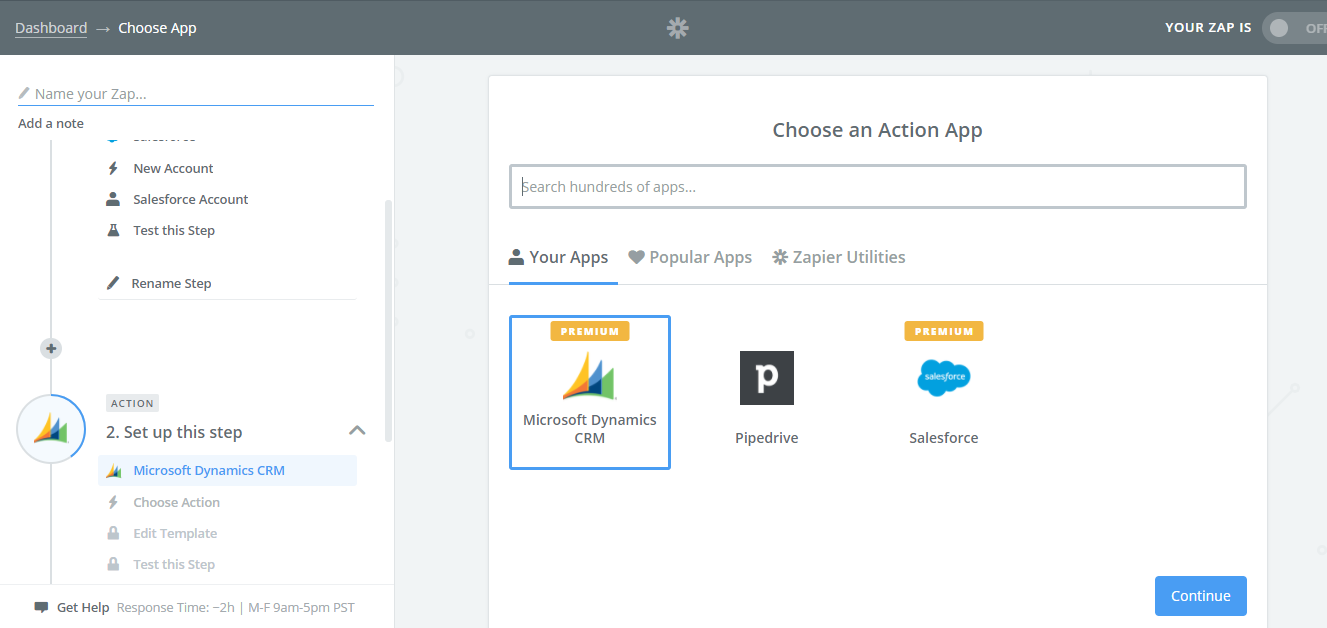Viewport: 1327px width, 628px height.
Task: Click the PREMIUM badge above Microsoft Dynamics CRM
Action: coord(590,331)
